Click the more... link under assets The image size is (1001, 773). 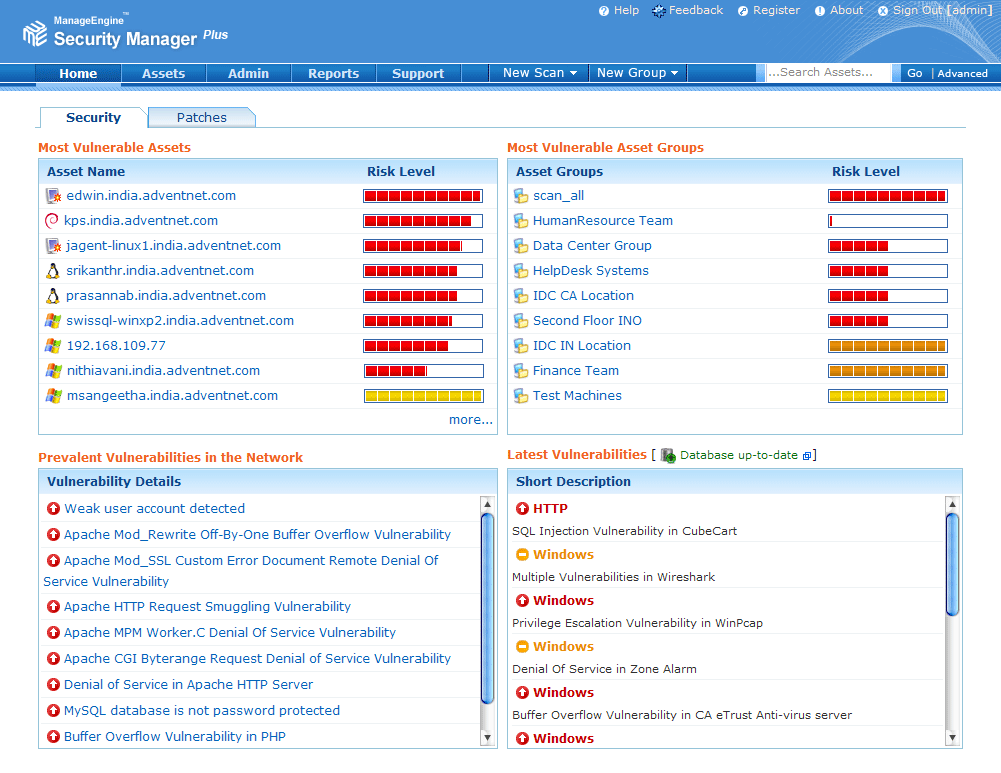pos(470,419)
